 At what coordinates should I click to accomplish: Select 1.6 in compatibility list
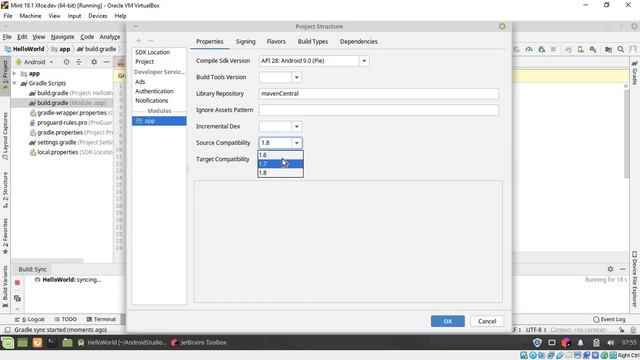[280, 155]
